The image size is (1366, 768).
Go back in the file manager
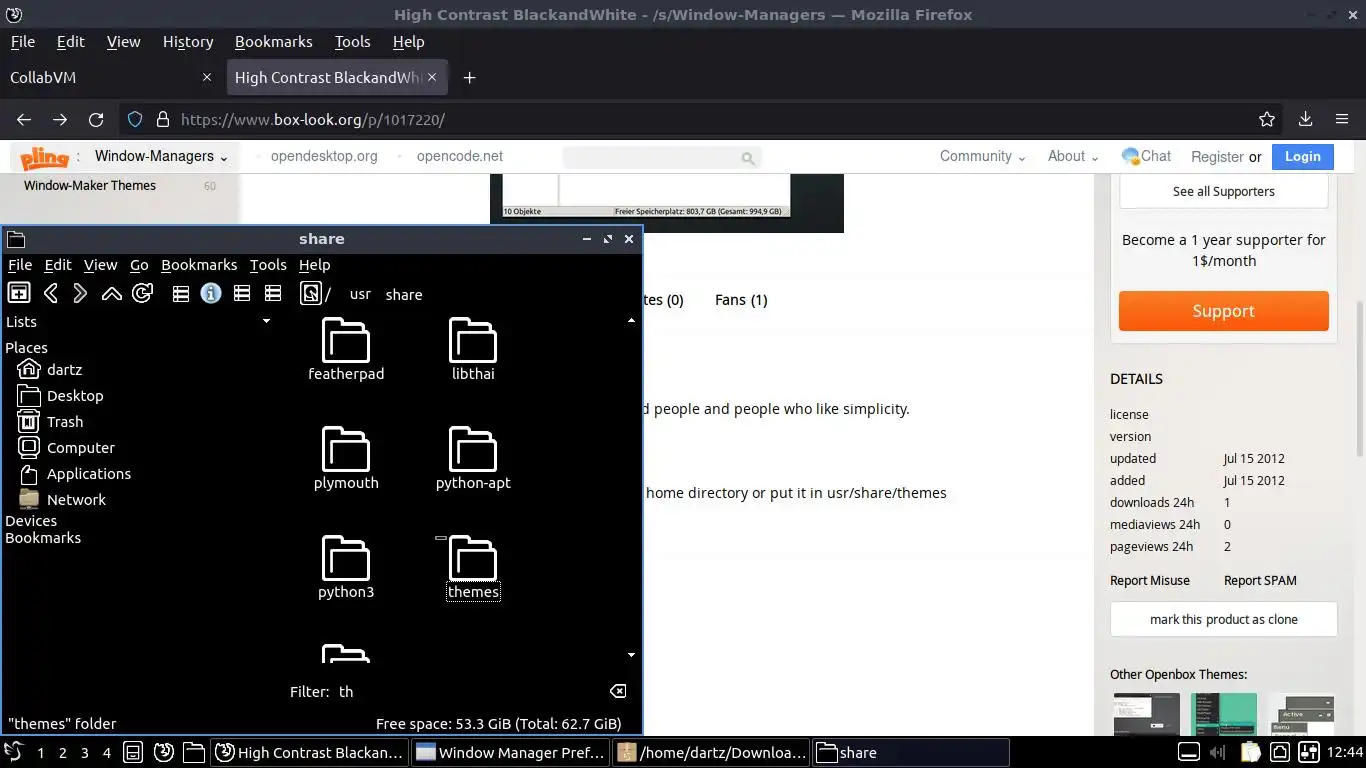coord(51,293)
